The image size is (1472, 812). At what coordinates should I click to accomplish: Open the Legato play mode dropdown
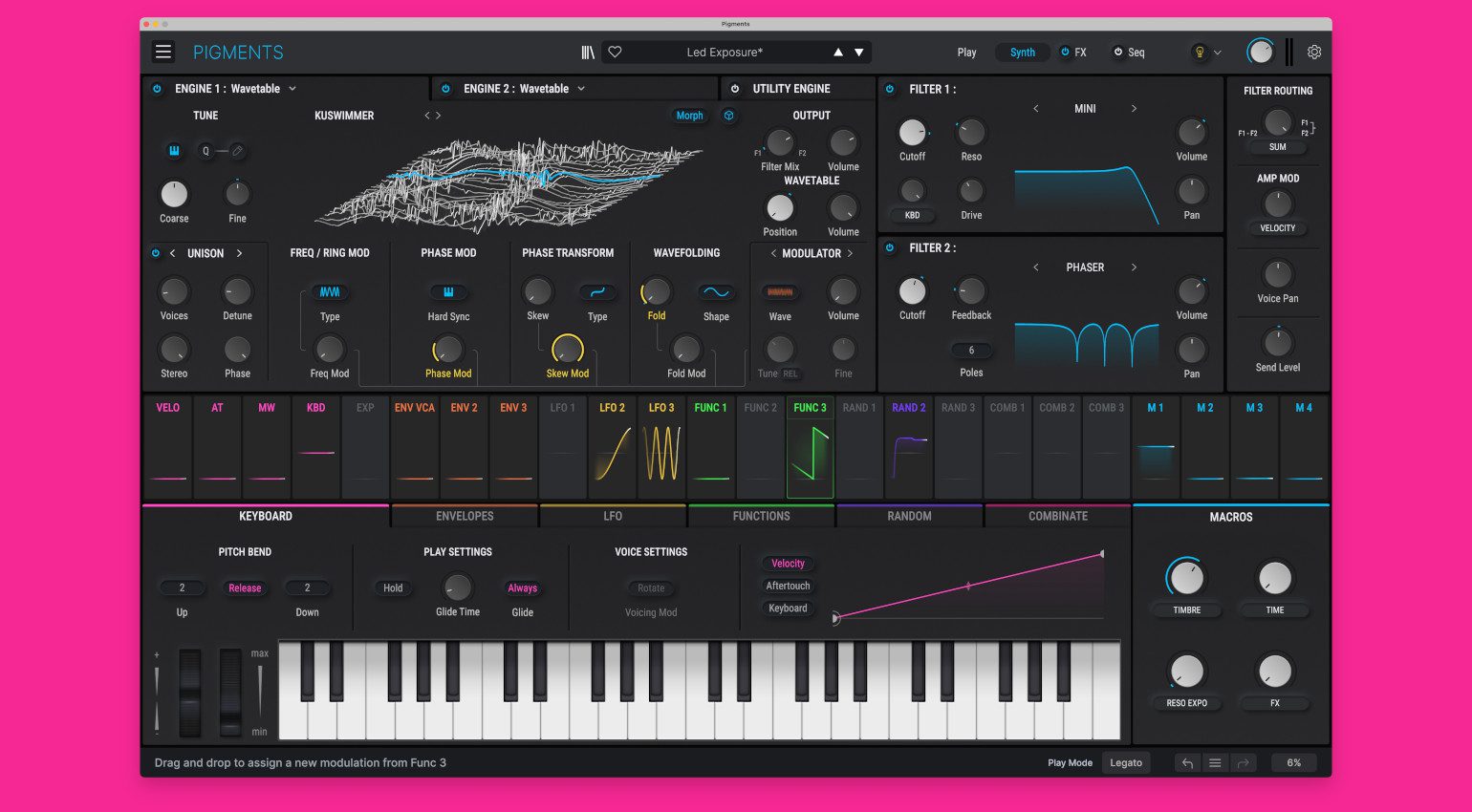tap(1126, 763)
